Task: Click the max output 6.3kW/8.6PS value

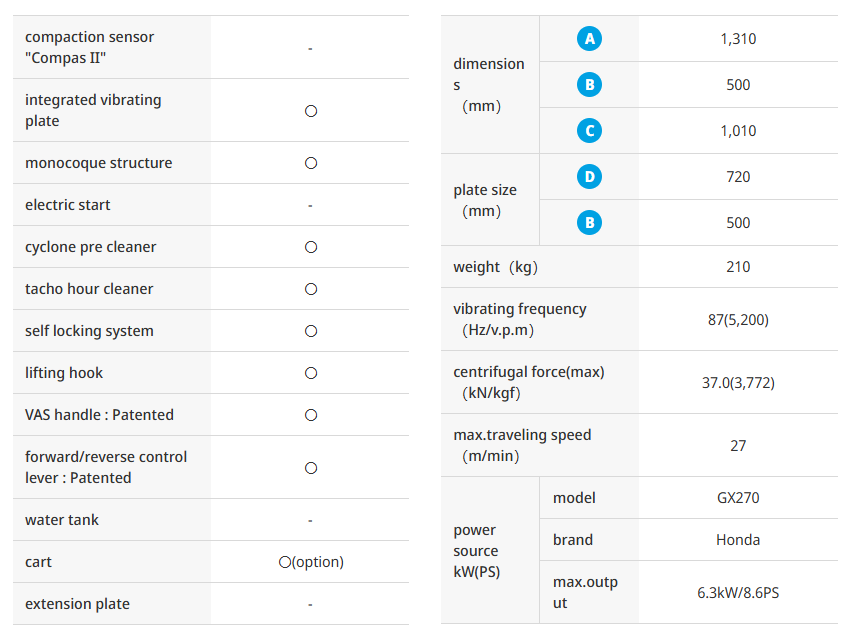Action: [x=738, y=593]
